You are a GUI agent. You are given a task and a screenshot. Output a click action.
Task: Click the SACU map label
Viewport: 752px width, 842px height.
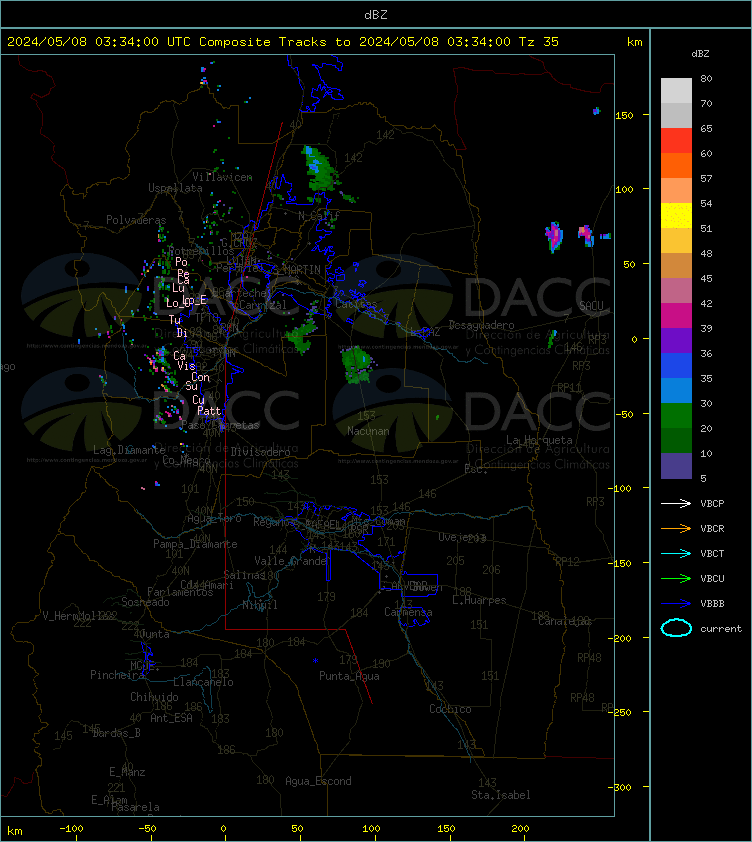click(591, 306)
